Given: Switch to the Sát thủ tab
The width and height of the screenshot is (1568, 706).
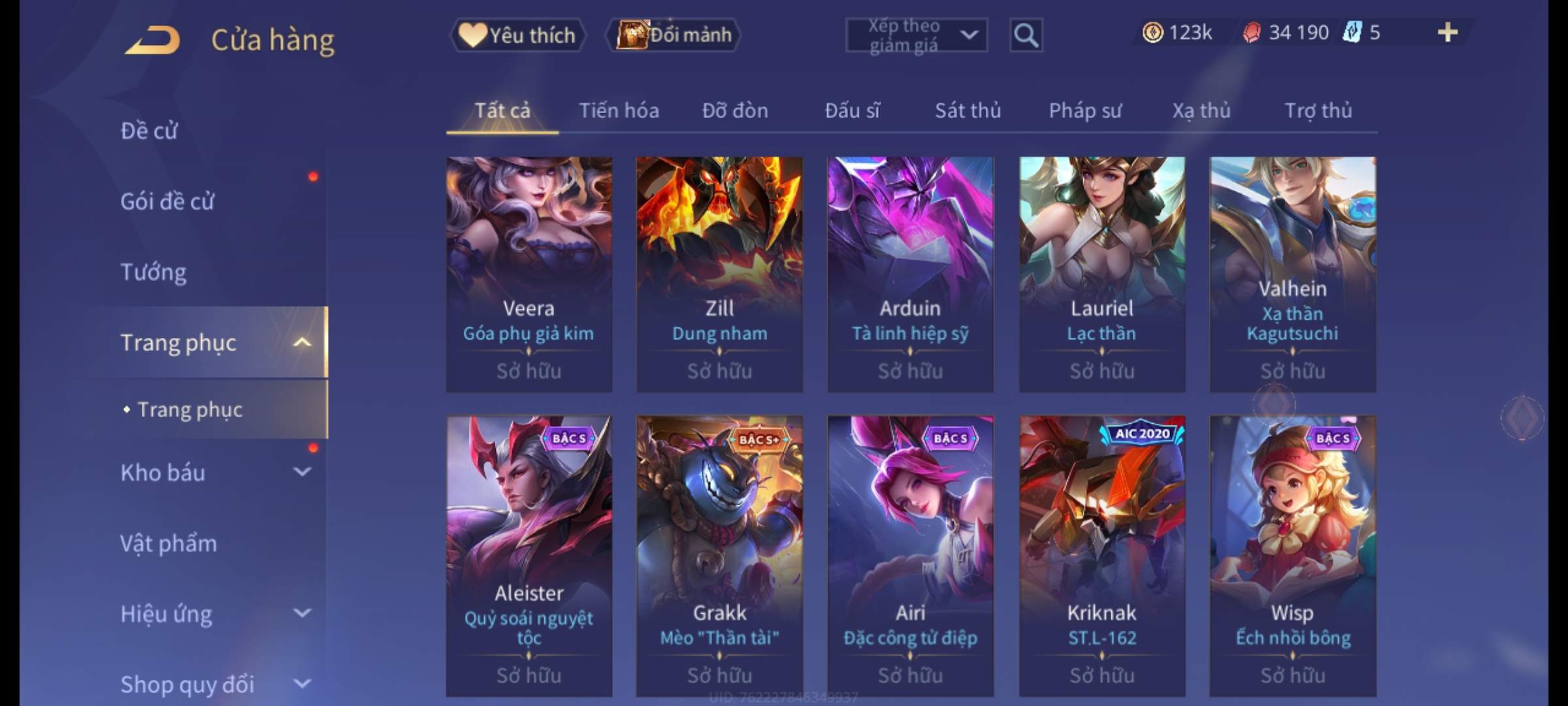Looking at the screenshot, I should point(968,110).
